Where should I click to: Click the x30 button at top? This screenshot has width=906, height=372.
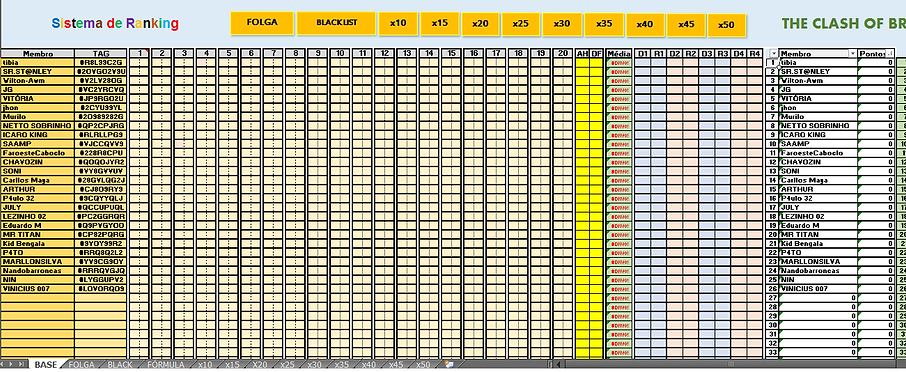562,24
